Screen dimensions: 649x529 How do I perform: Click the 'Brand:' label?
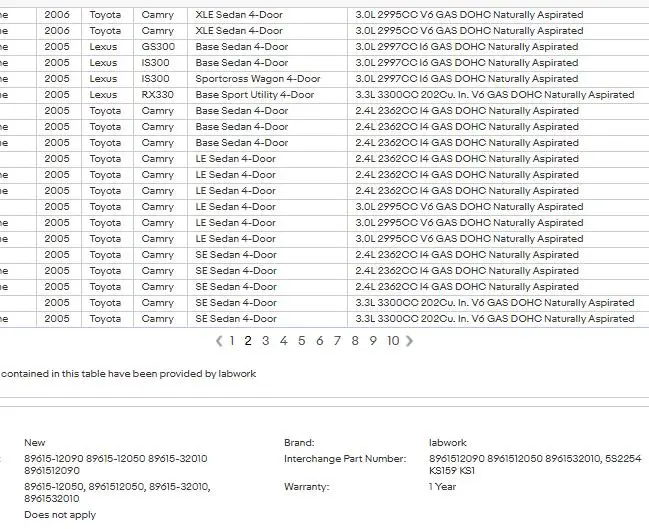point(299,442)
